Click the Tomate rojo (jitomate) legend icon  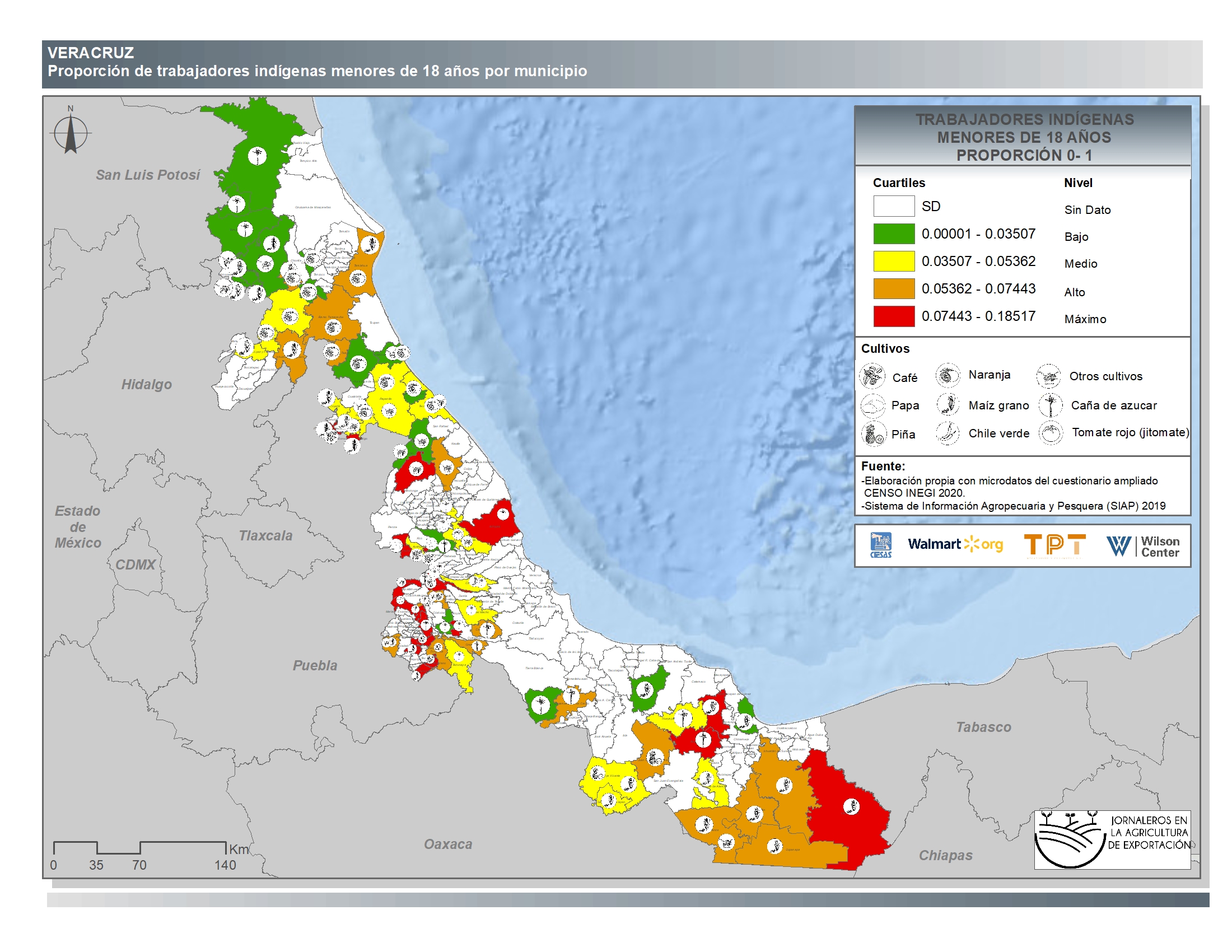1051,433
